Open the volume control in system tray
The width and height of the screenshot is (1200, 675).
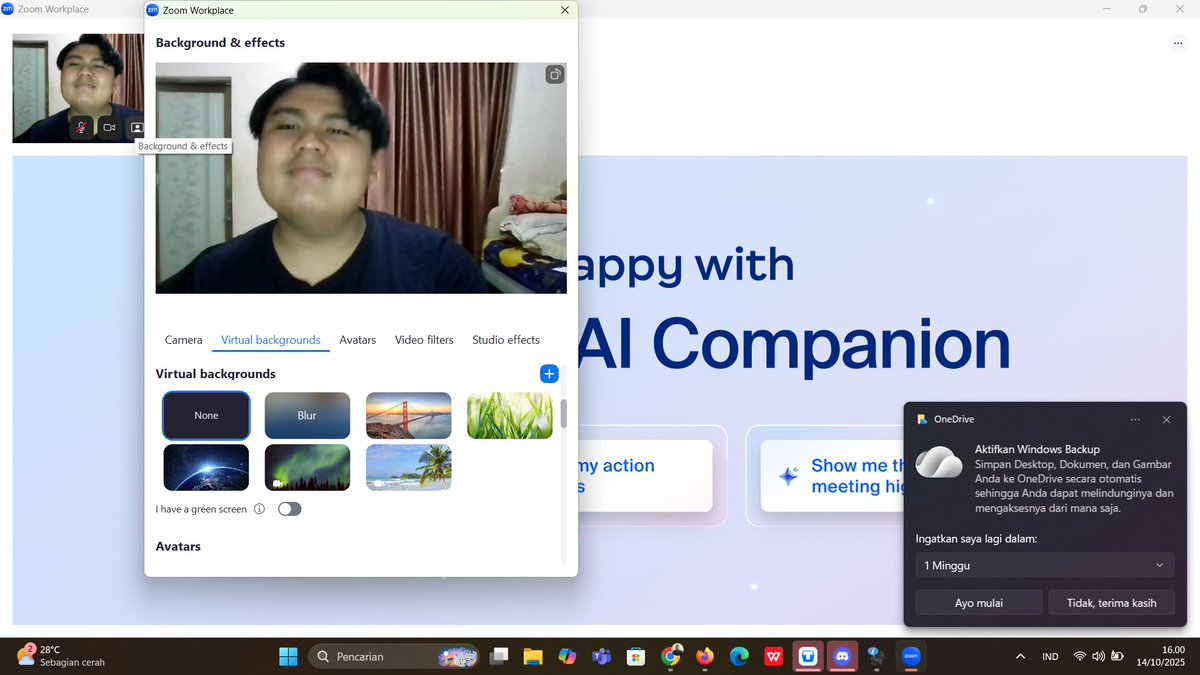[x=1099, y=657]
